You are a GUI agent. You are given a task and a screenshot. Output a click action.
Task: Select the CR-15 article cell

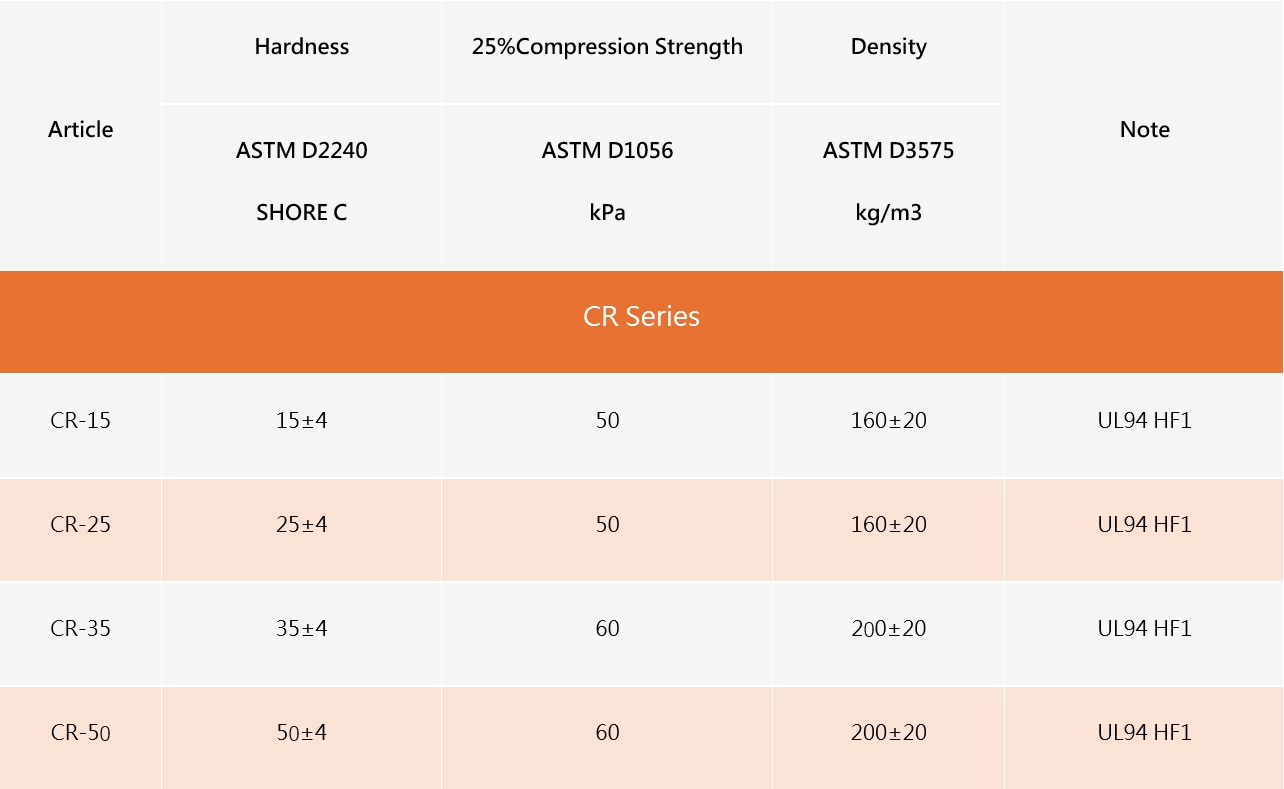81,421
